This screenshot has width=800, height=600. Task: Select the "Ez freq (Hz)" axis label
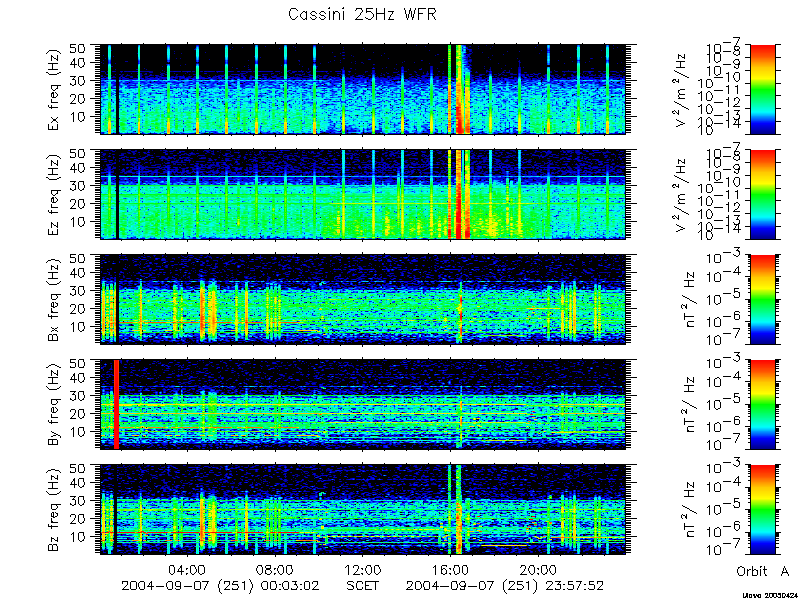(x=54, y=194)
